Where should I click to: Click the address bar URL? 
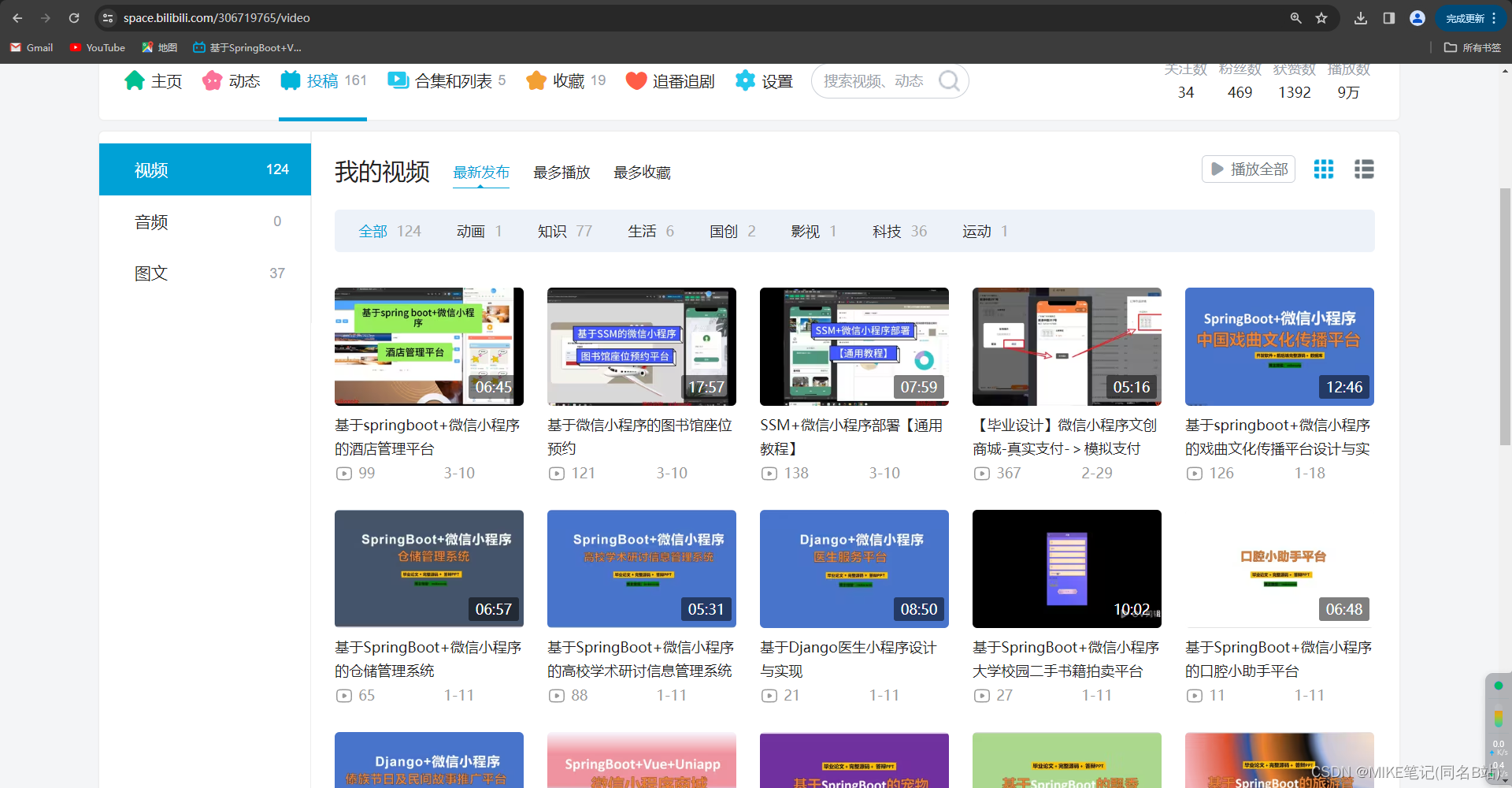click(217, 17)
